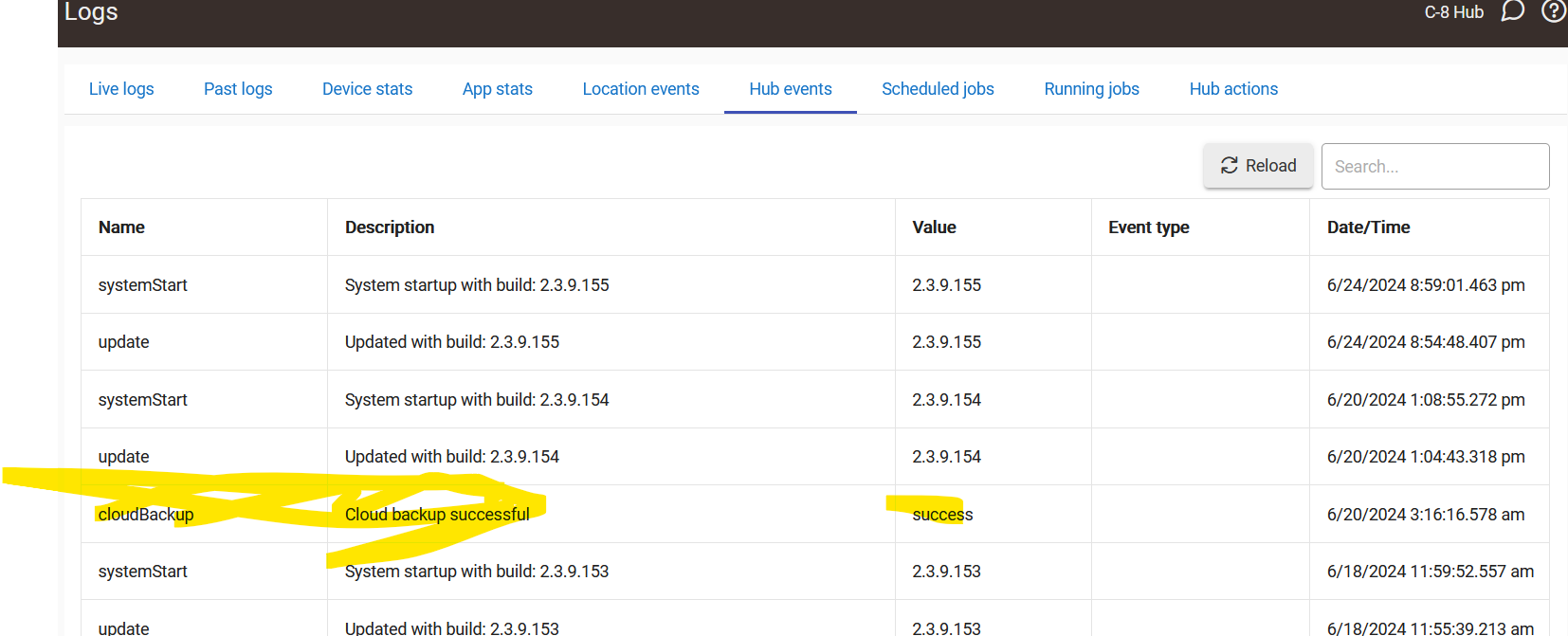Open the Running jobs tab

(x=1091, y=89)
